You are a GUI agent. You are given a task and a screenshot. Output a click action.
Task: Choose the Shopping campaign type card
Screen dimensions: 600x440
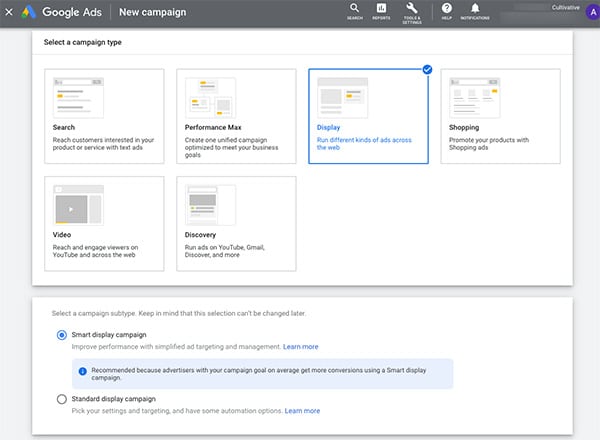pyautogui.click(x=501, y=116)
